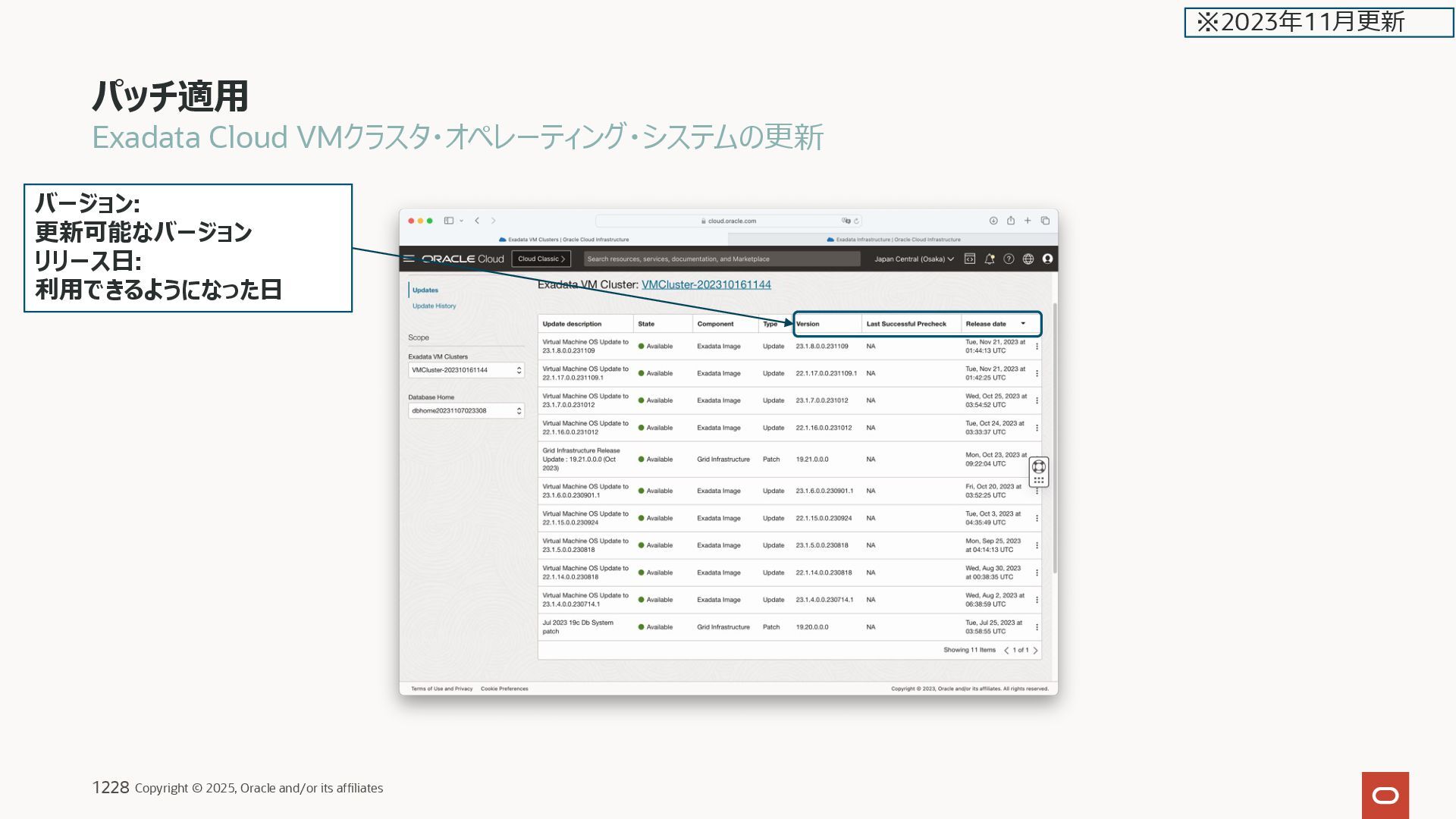Click the VMCluster-202310161144 link
This screenshot has width=1456, height=819.
[x=705, y=284]
